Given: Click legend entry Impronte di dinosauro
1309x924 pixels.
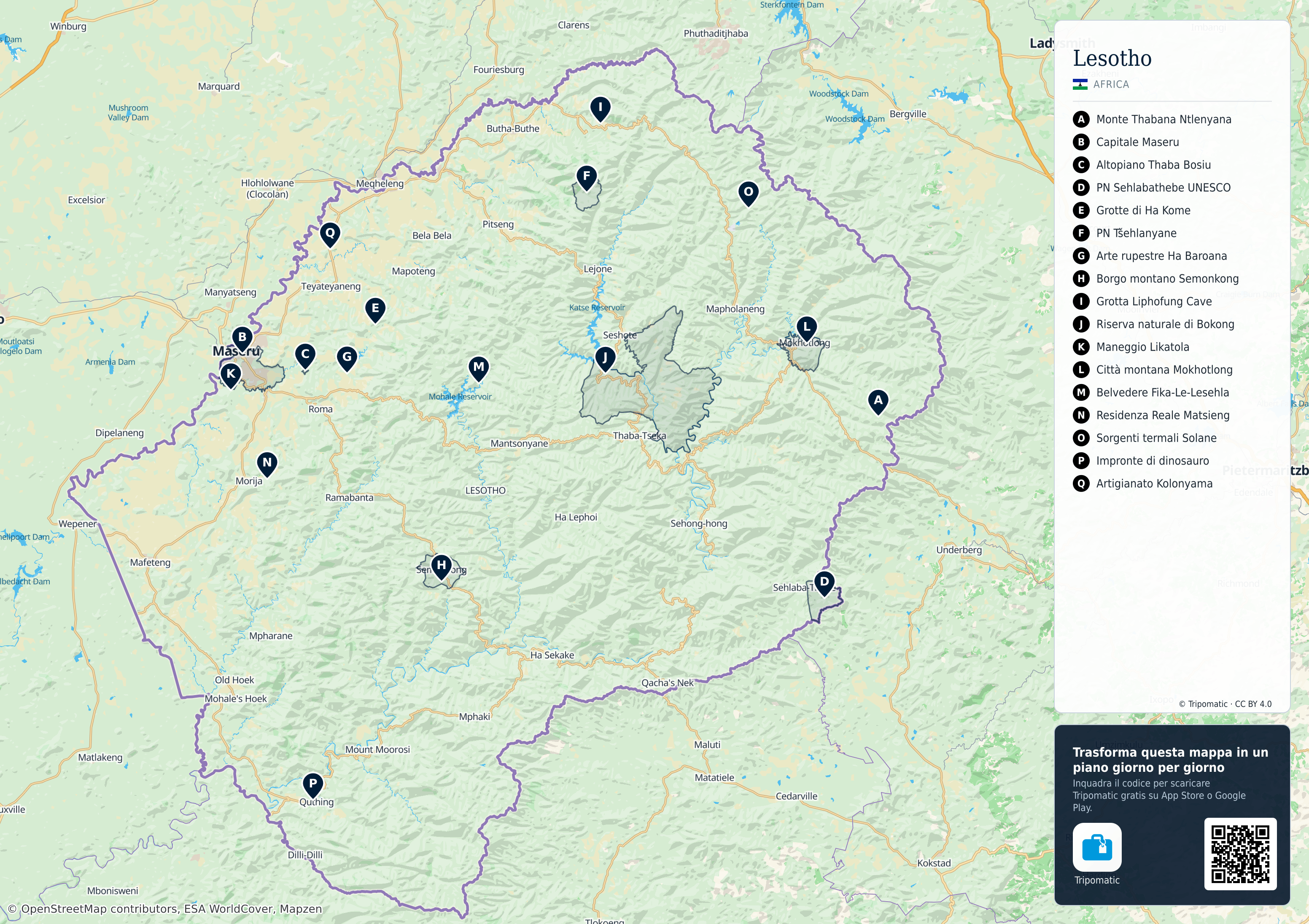Looking at the screenshot, I should pyautogui.click(x=1141, y=461).
